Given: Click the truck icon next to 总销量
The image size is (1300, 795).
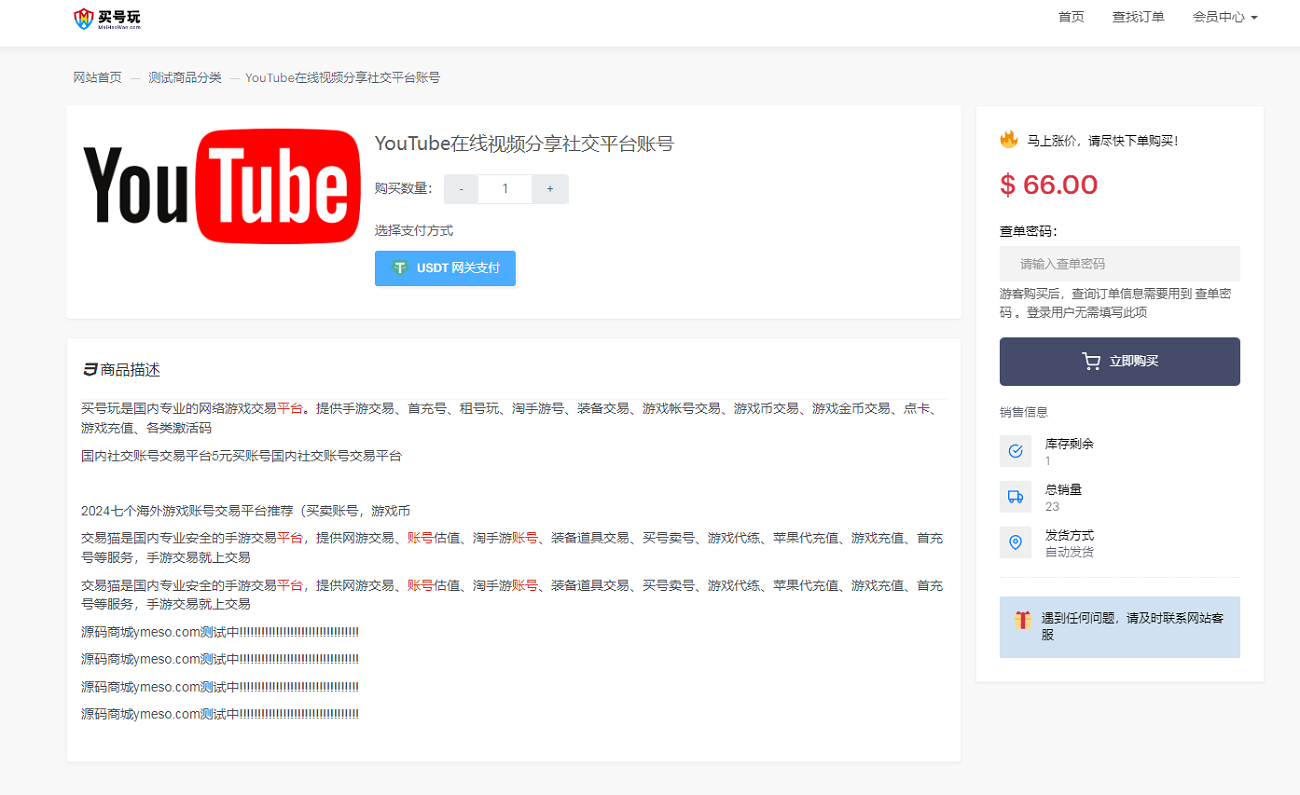Looking at the screenshot, I should (x=1015, y=497).
